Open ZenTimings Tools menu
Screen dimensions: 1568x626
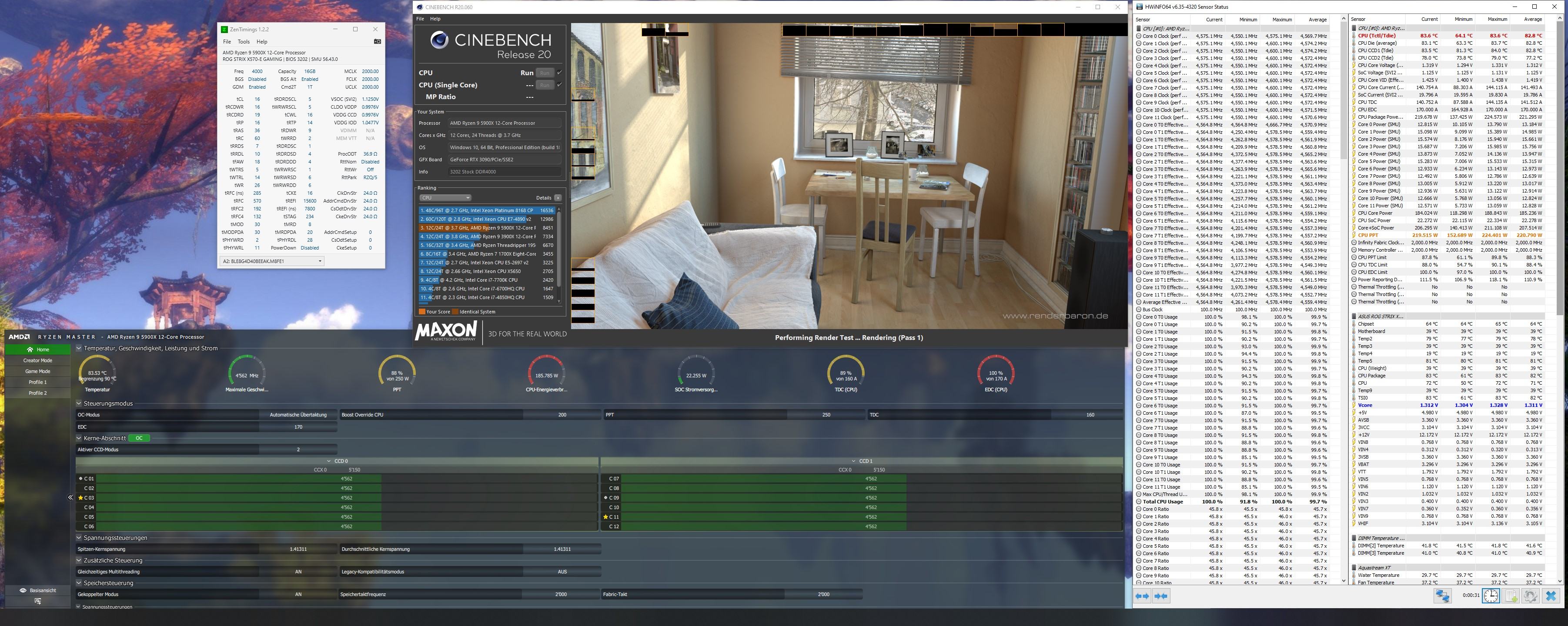[244, 42]
